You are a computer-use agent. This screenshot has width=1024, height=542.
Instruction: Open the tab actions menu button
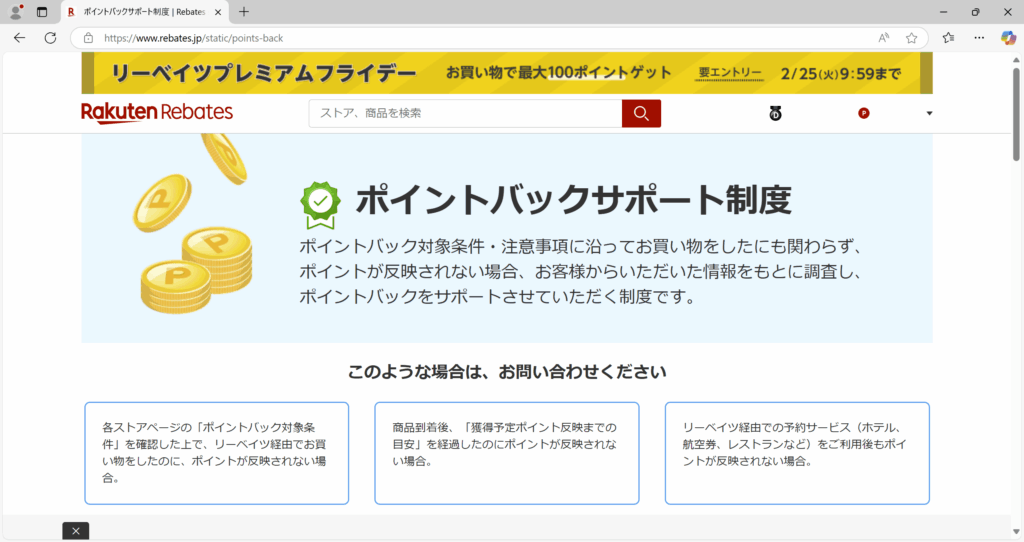click(x=42, y=12)
